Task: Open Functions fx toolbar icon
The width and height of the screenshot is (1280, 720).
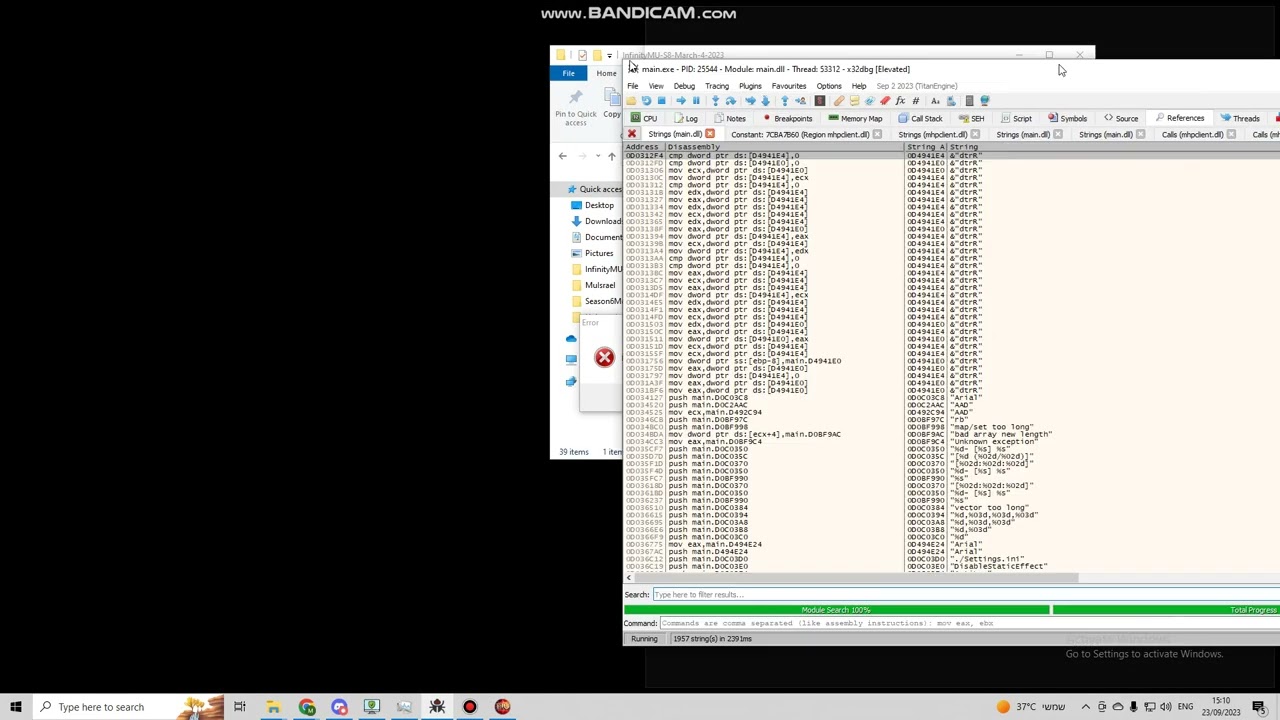Action: click(900, 100)
